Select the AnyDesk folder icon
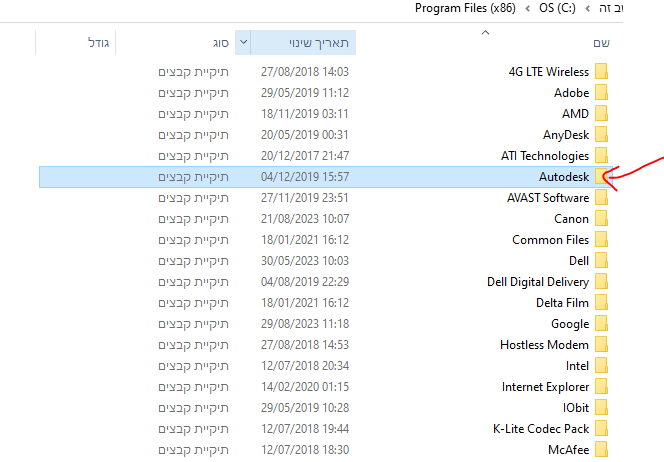The height and width of the screenshot is (462, 664). (x=601, y=135)
